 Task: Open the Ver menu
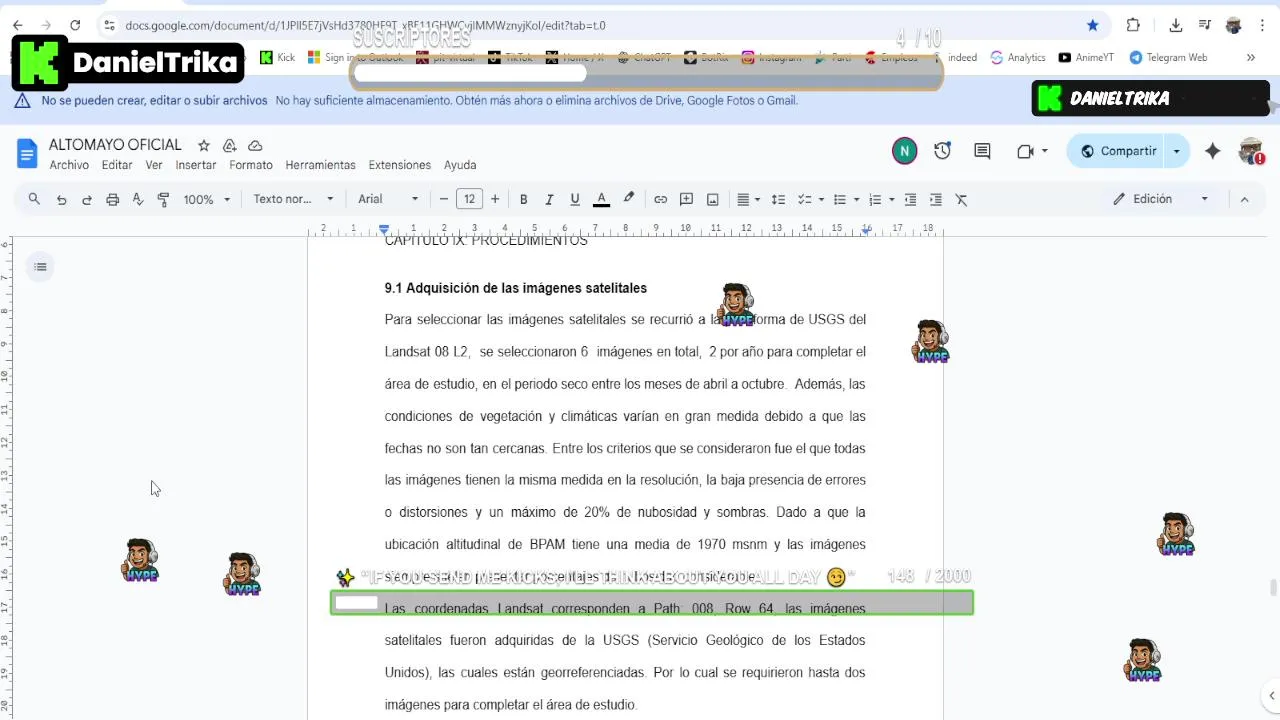(x=154, y=165)
